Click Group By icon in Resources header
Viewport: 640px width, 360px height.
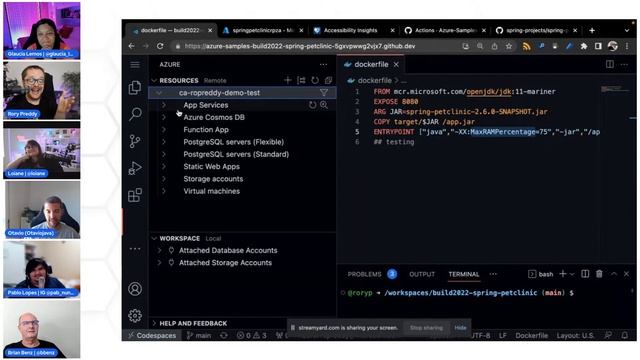pos(301,80)
